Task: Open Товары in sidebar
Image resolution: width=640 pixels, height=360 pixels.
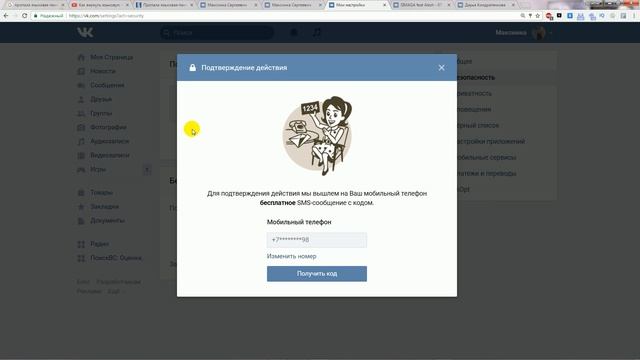Action: coord(101,192)
